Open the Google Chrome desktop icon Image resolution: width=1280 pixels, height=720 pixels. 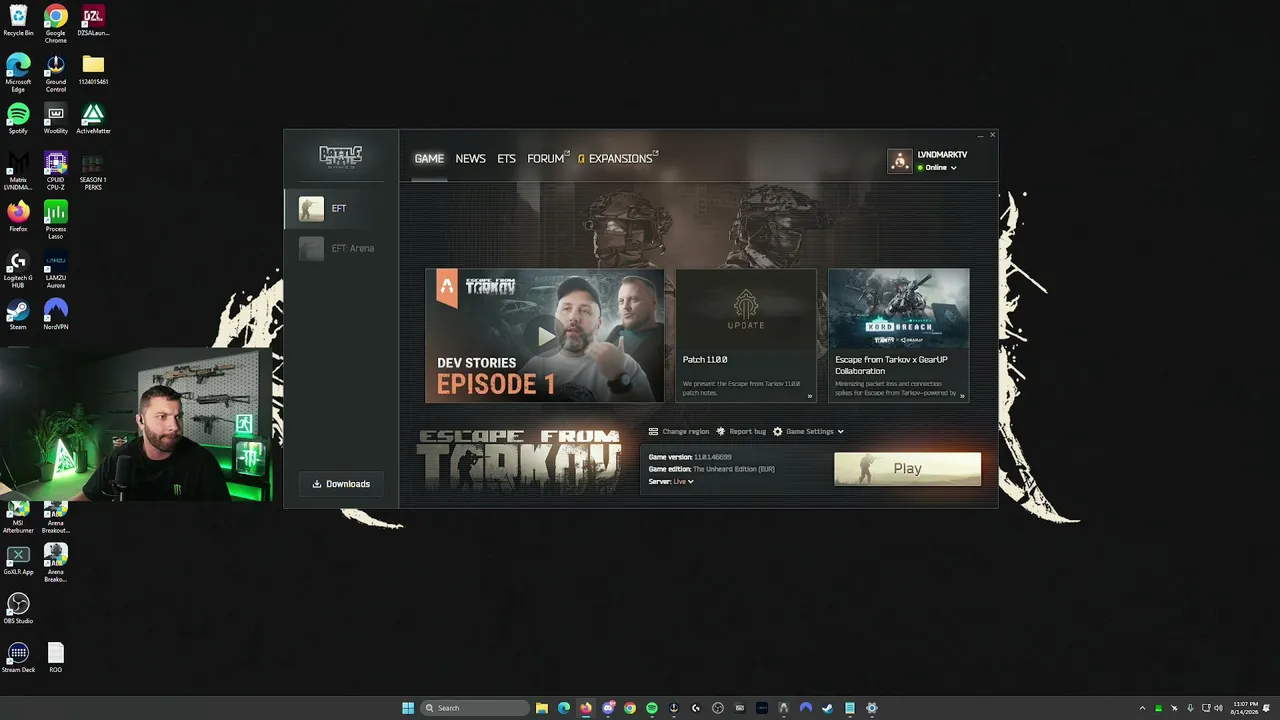(x=56, y=24)
